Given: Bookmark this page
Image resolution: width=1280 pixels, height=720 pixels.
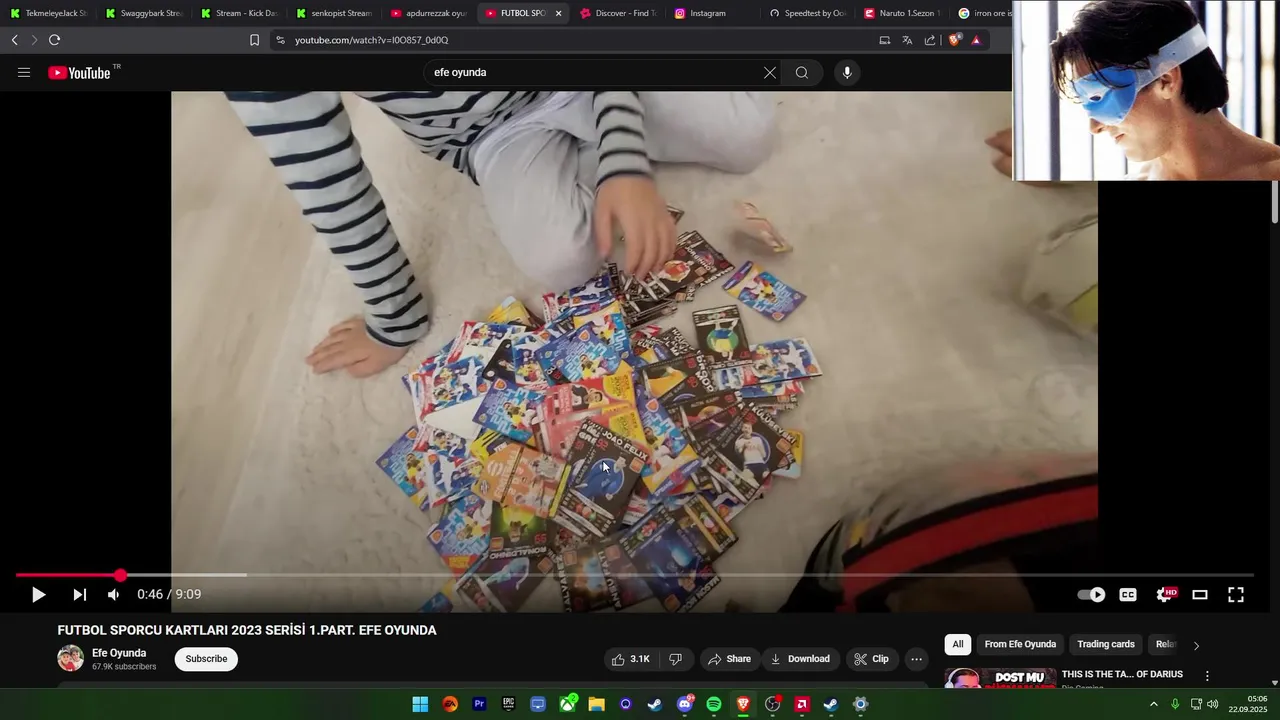Looking at the screenshot, I should (254, 40).
